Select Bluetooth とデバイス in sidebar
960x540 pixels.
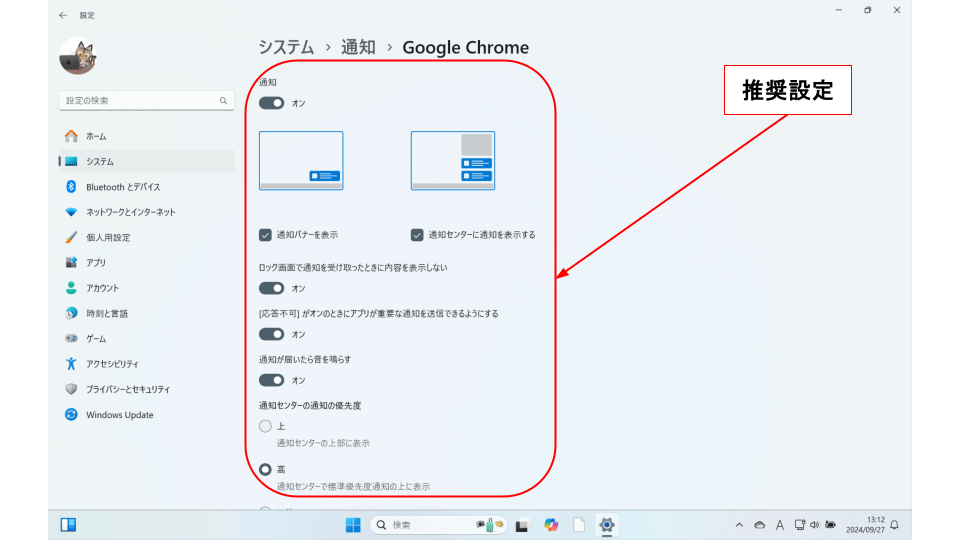coord(122,187)
